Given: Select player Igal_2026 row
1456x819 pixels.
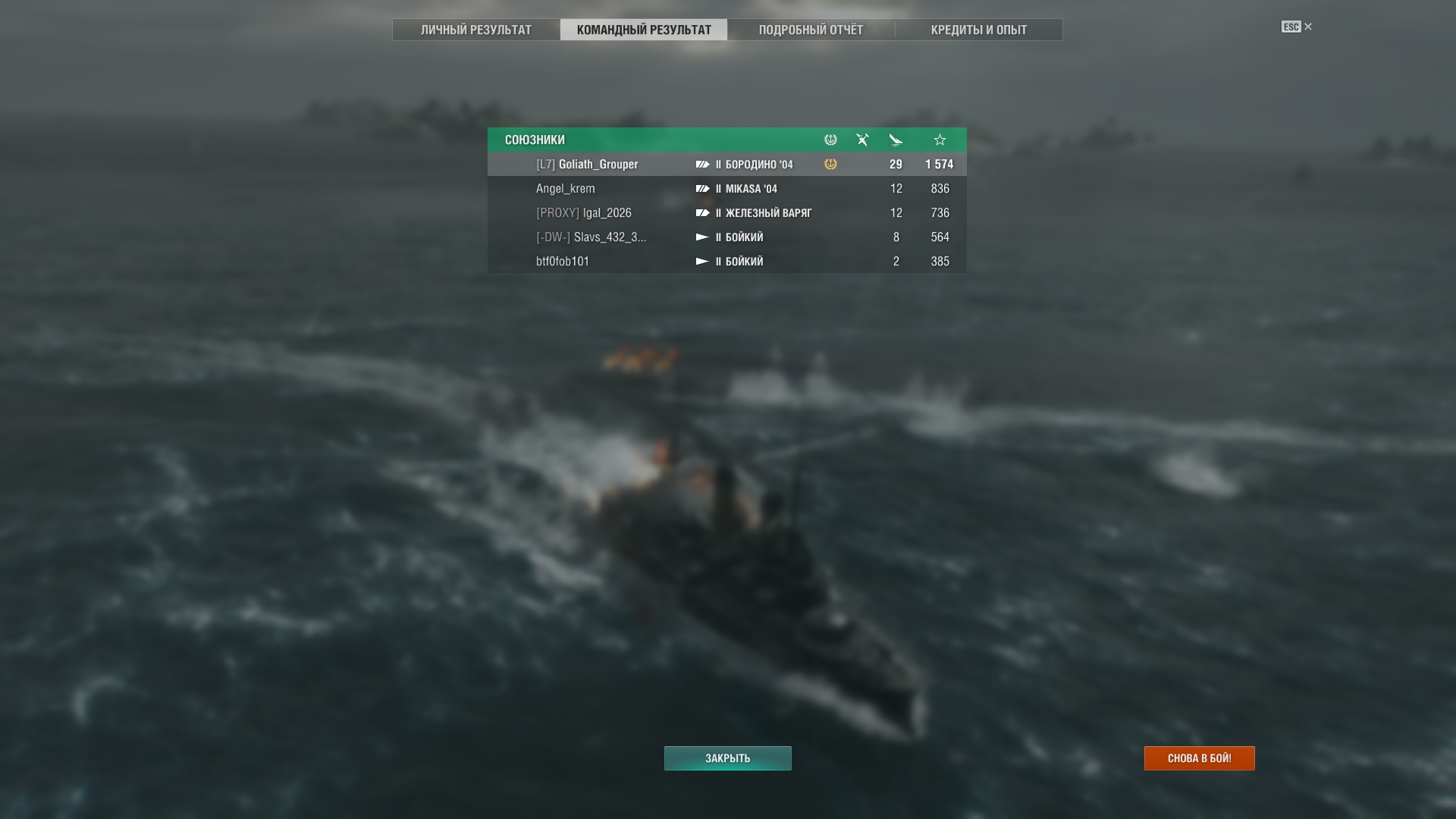Looking at the screenshot, I should click(727, 212).
